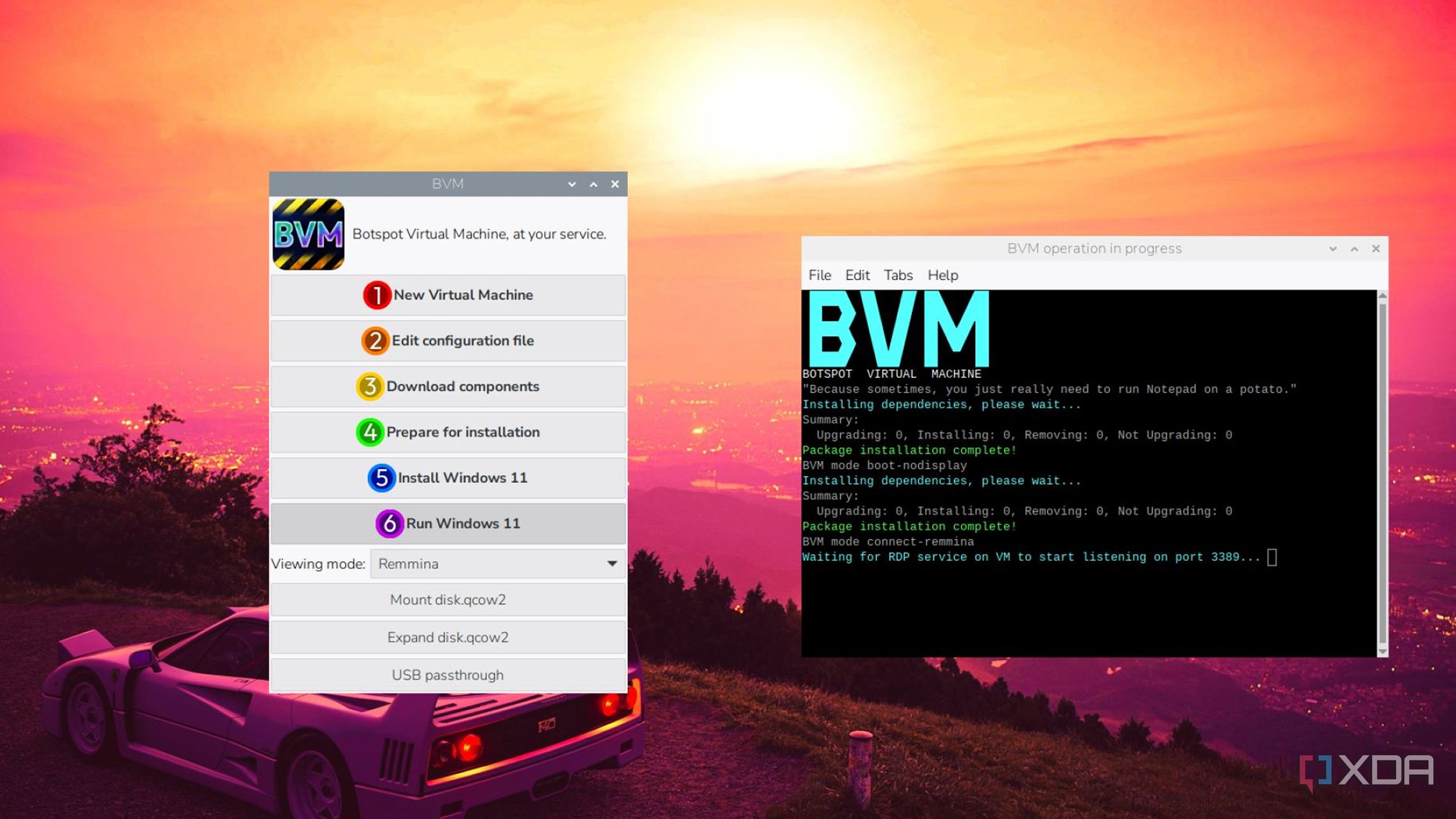This screenshot has height=819, width=1456.
Task: Minimize the BVM window
Action: coord(572,184)
